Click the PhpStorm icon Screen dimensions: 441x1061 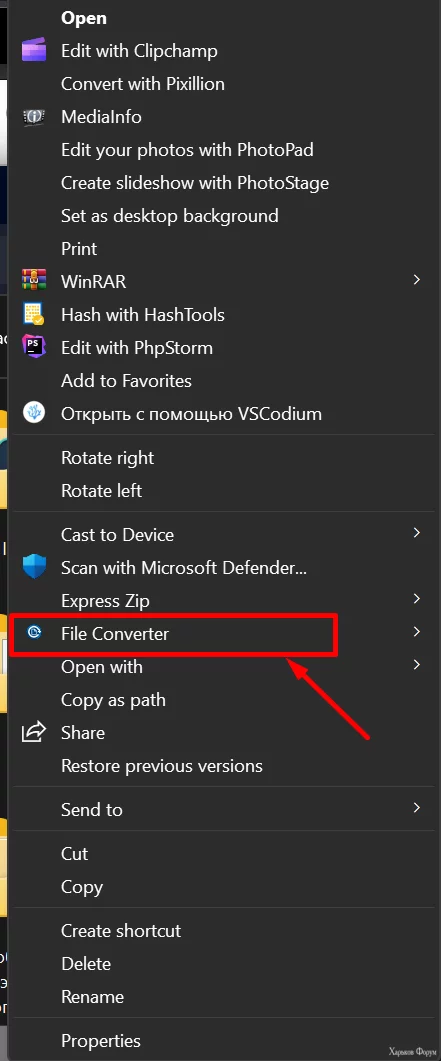[34, 347]
